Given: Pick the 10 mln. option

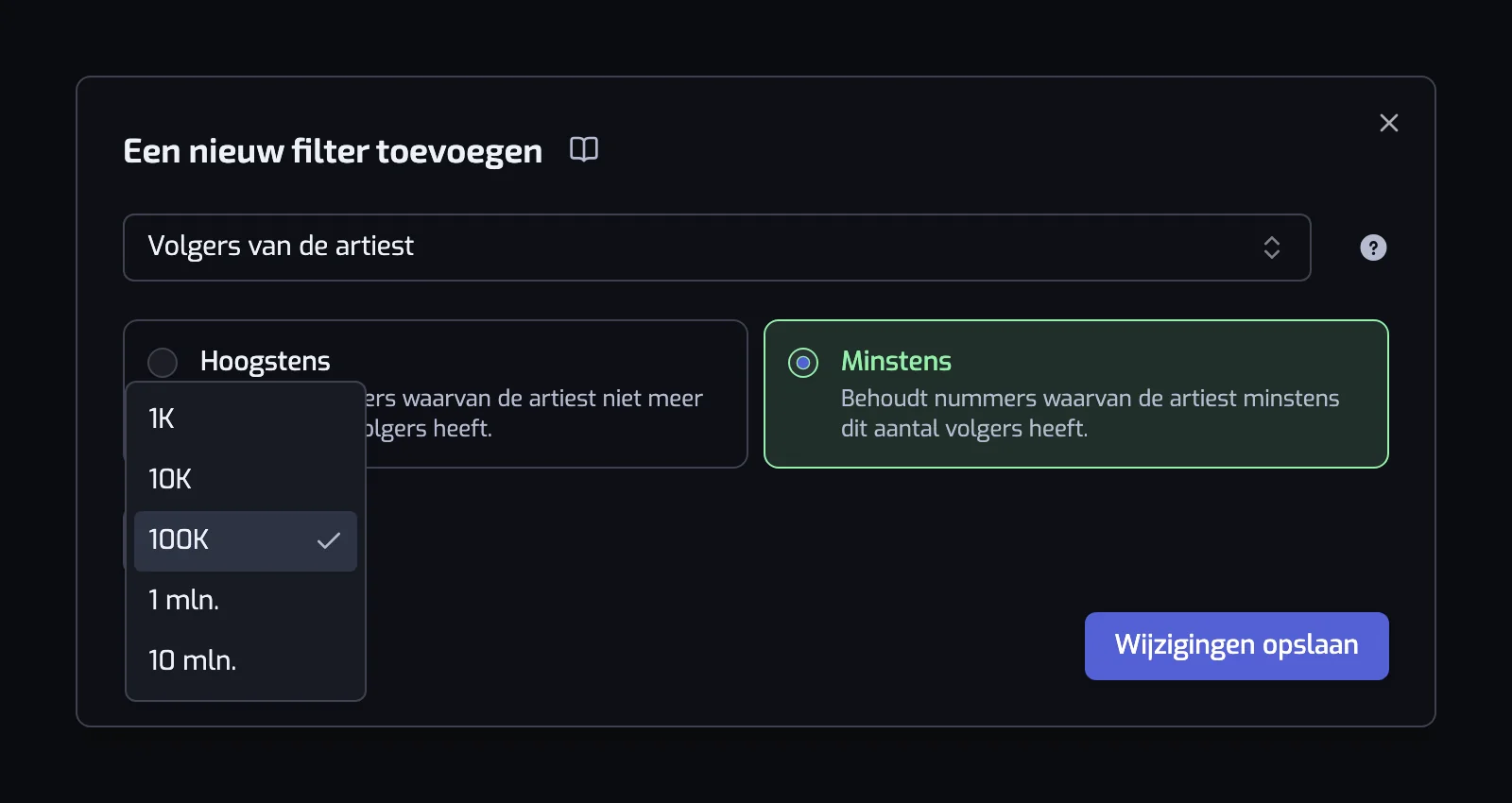Looking at the screenshot, I should 246,661.
